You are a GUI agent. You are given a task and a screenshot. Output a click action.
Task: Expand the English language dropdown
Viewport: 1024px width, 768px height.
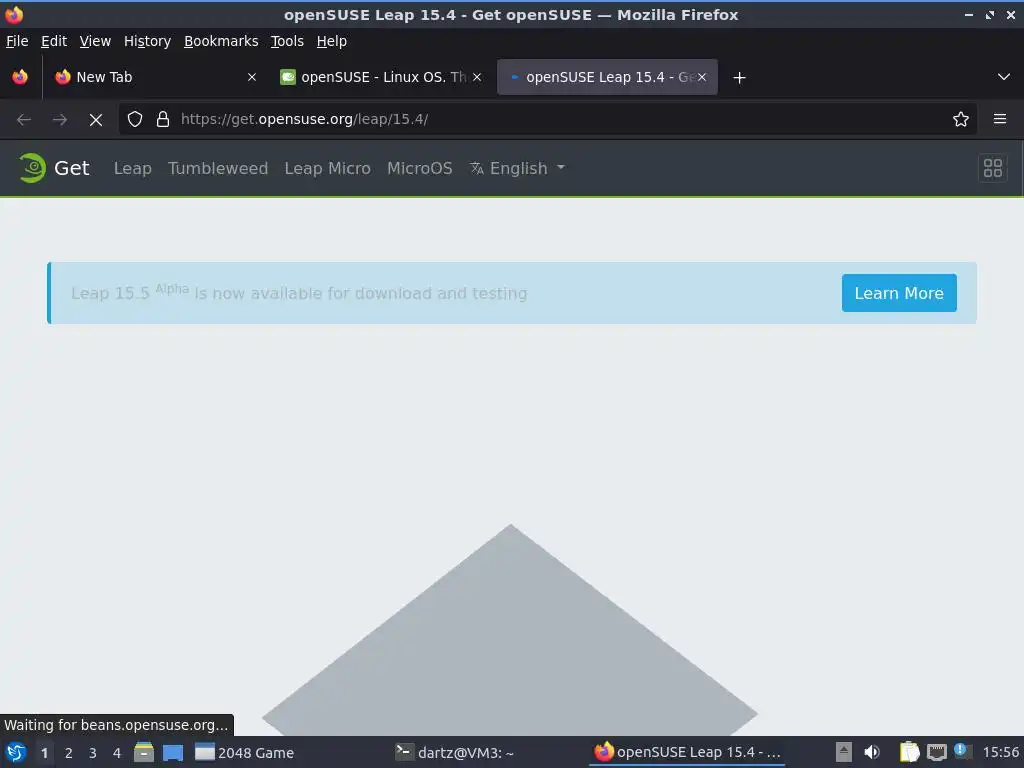517,168
